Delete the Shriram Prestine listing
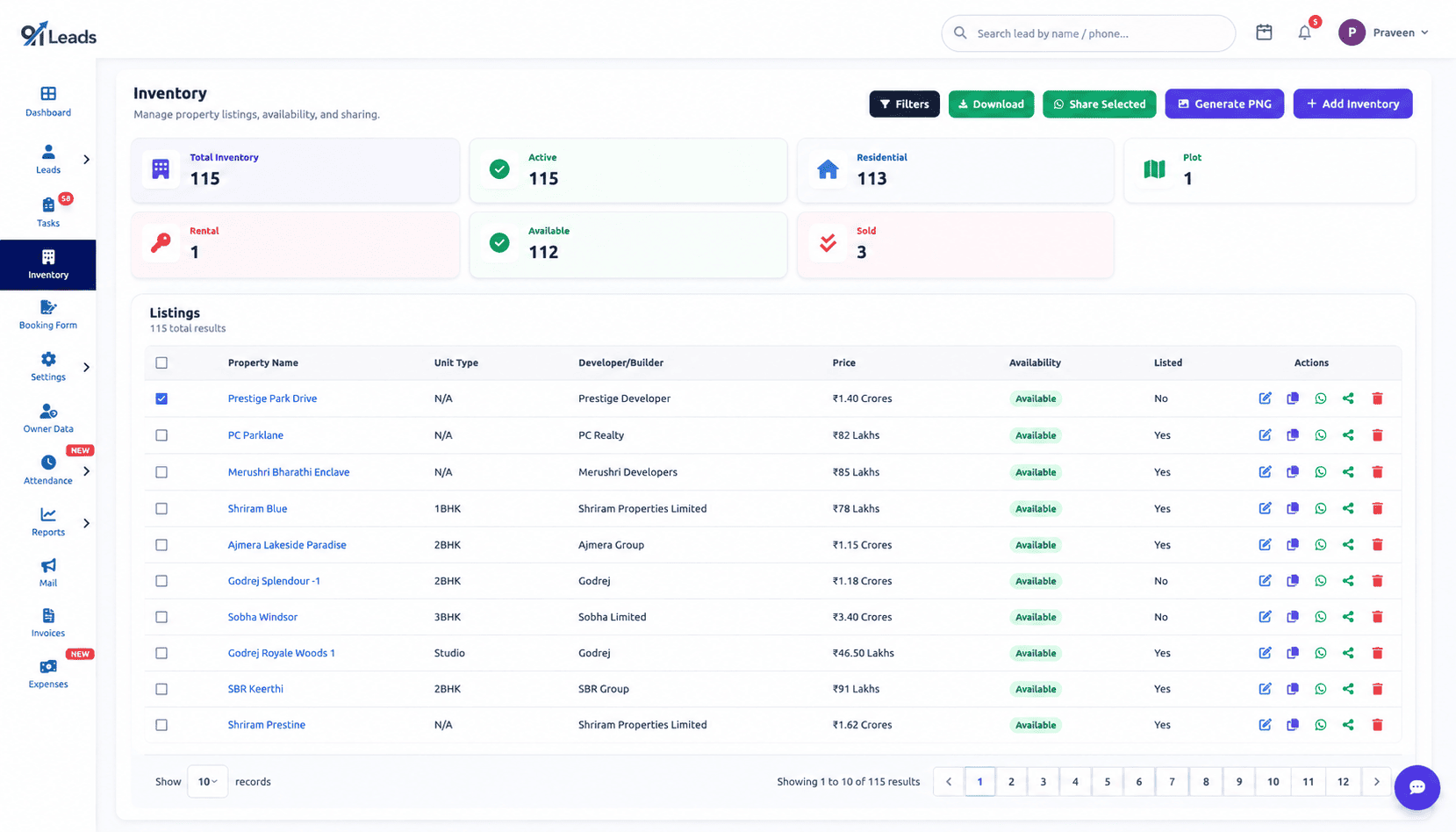This screenshot has height=832, width=1456. (1377, 725)
